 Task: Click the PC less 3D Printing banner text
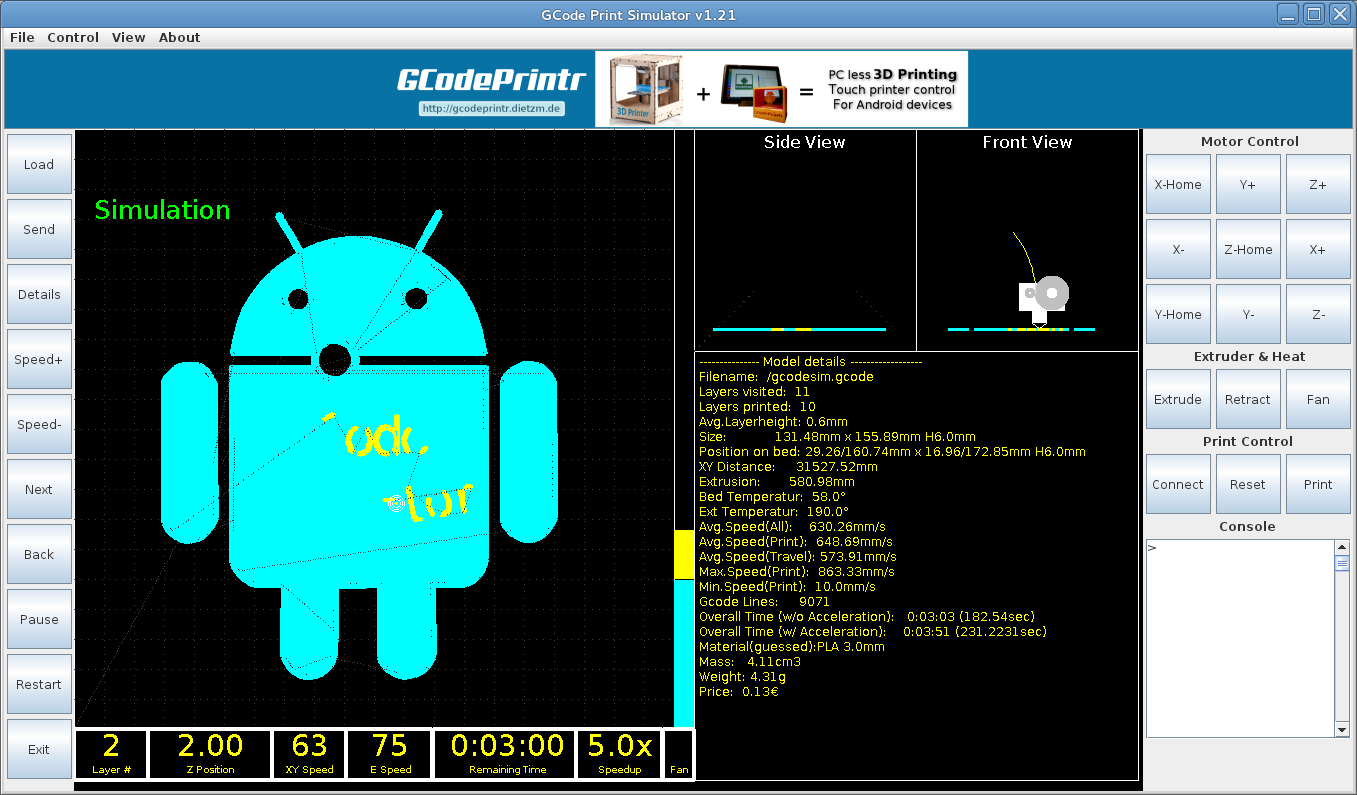[893, 89]
